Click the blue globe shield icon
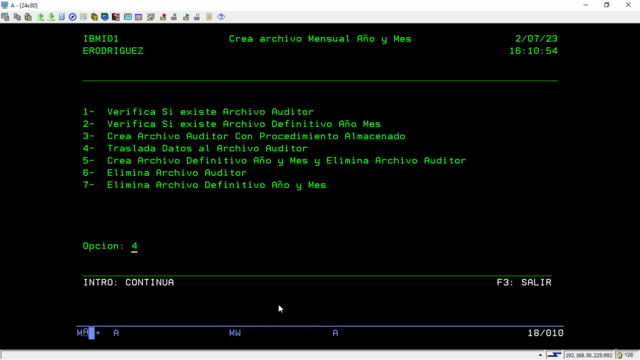 pos(105,17)
